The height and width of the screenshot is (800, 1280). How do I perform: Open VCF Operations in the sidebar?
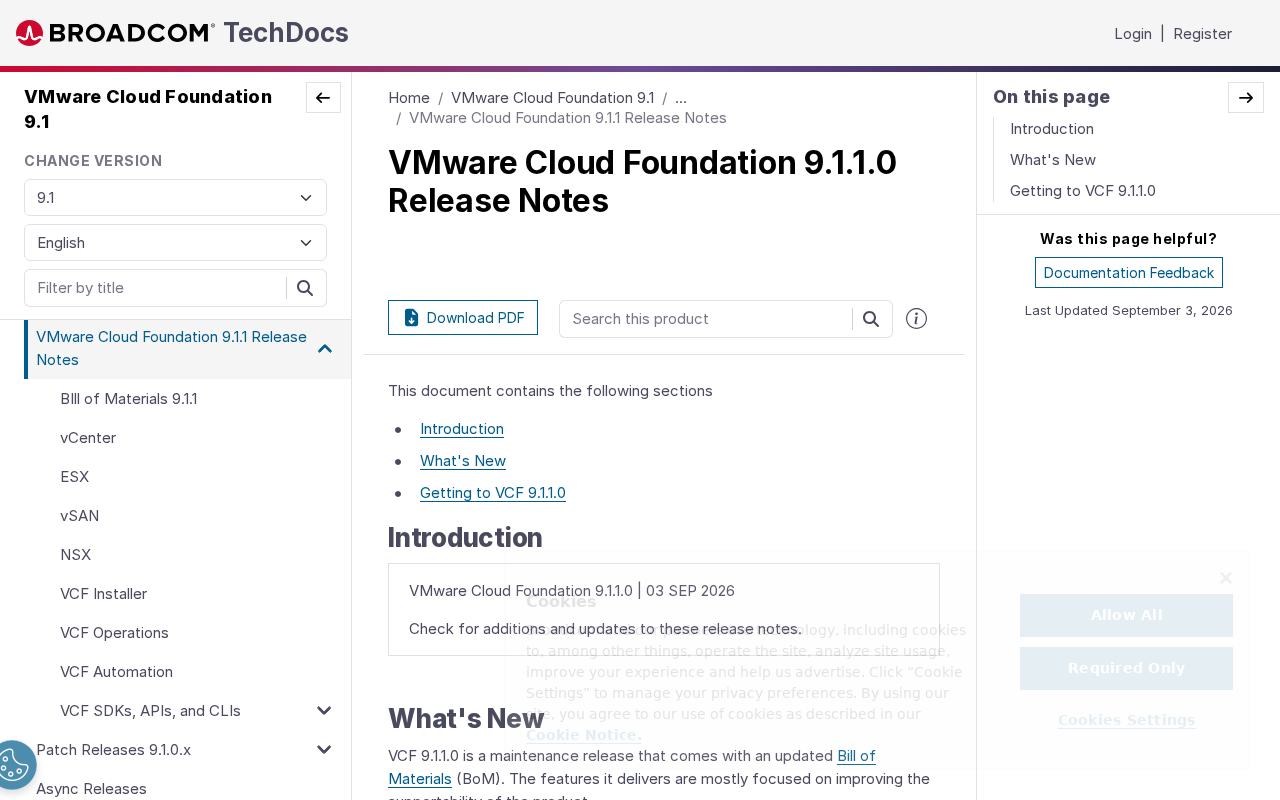114,633
